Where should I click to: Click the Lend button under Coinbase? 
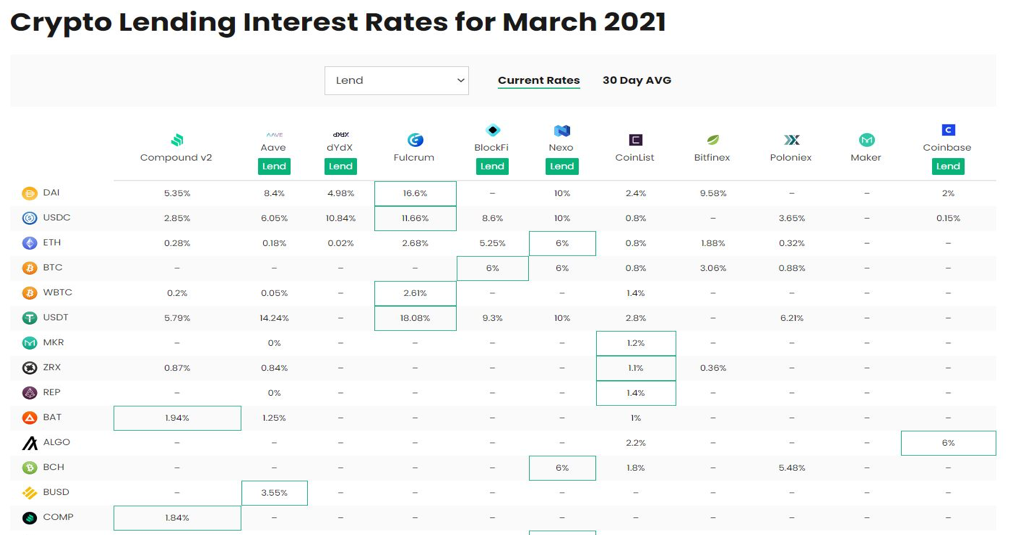pos(948,166)
